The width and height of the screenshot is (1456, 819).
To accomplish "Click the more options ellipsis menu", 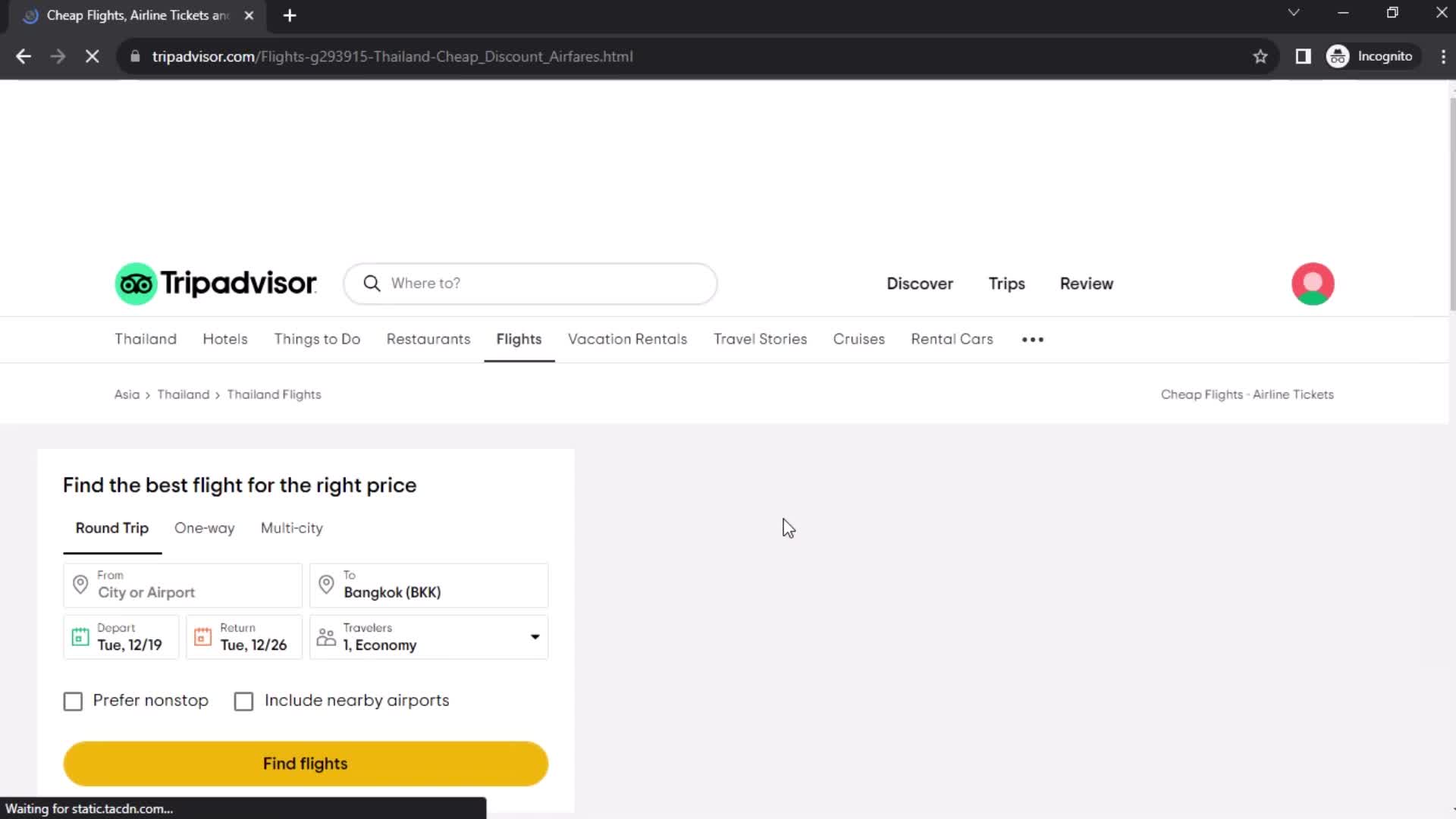I will click(x=1034, y=339).
